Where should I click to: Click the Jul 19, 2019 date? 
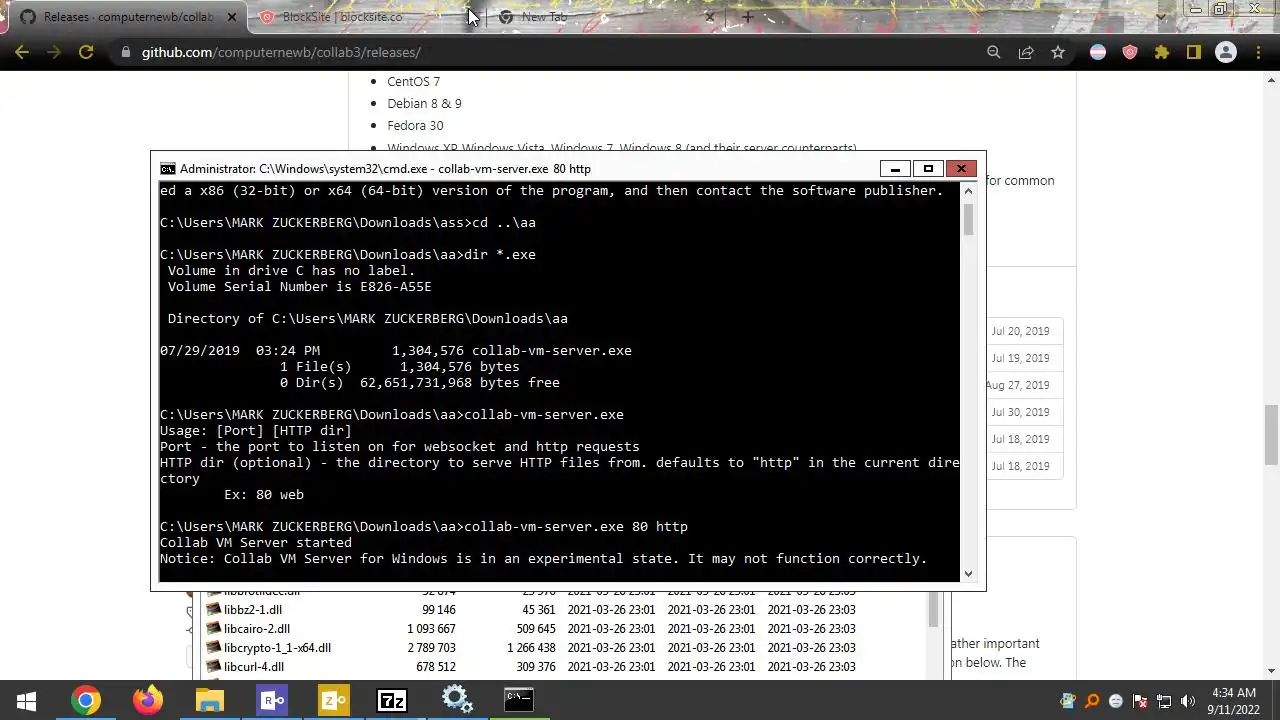(1020, 358)
